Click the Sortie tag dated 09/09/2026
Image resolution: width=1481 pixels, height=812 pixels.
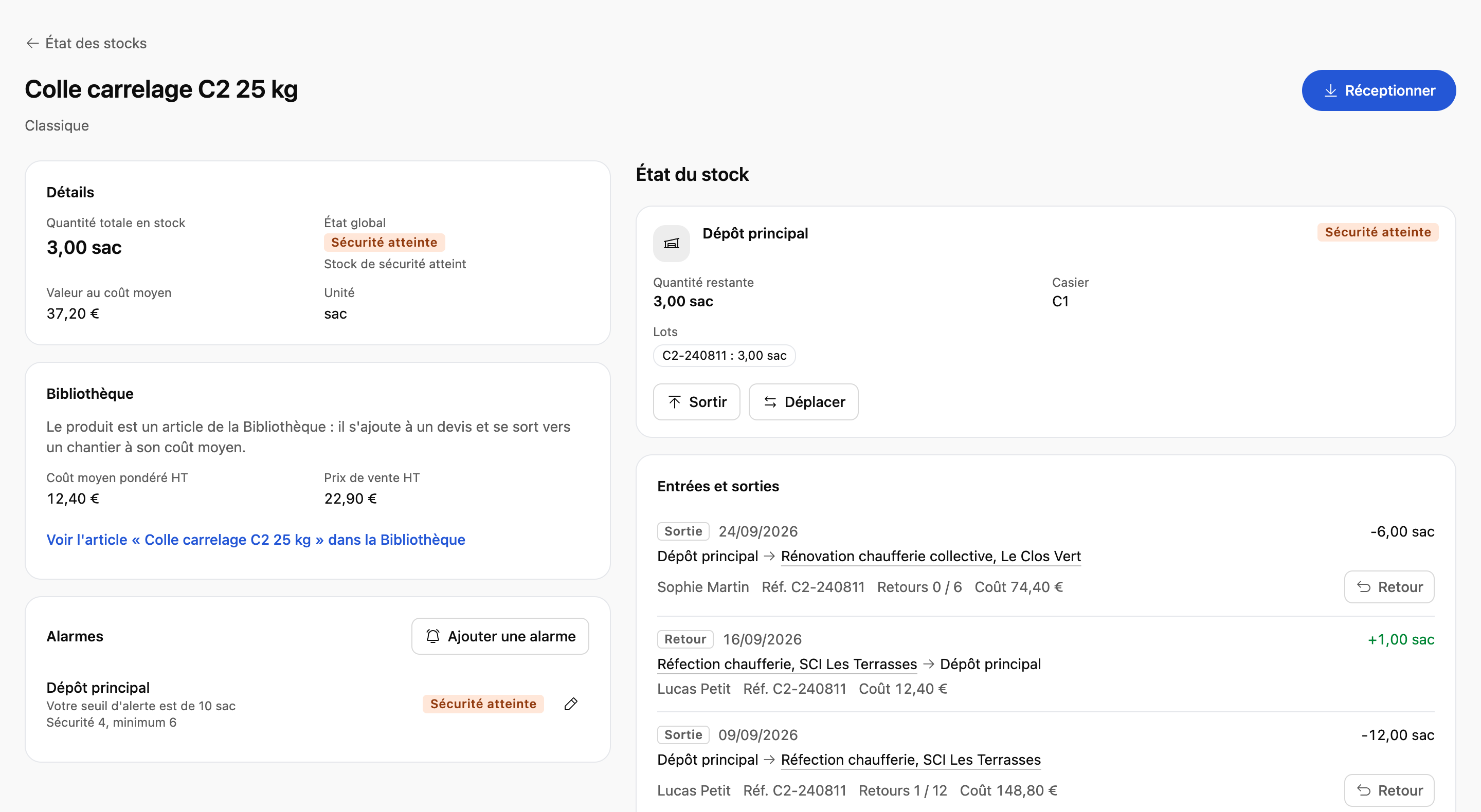pos(683,734)
